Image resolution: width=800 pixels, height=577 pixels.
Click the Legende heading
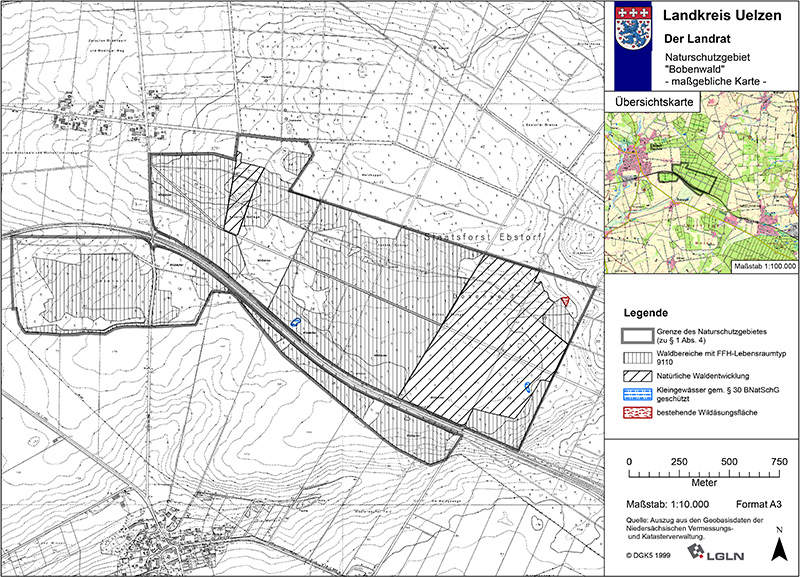(x=646, y=311)
